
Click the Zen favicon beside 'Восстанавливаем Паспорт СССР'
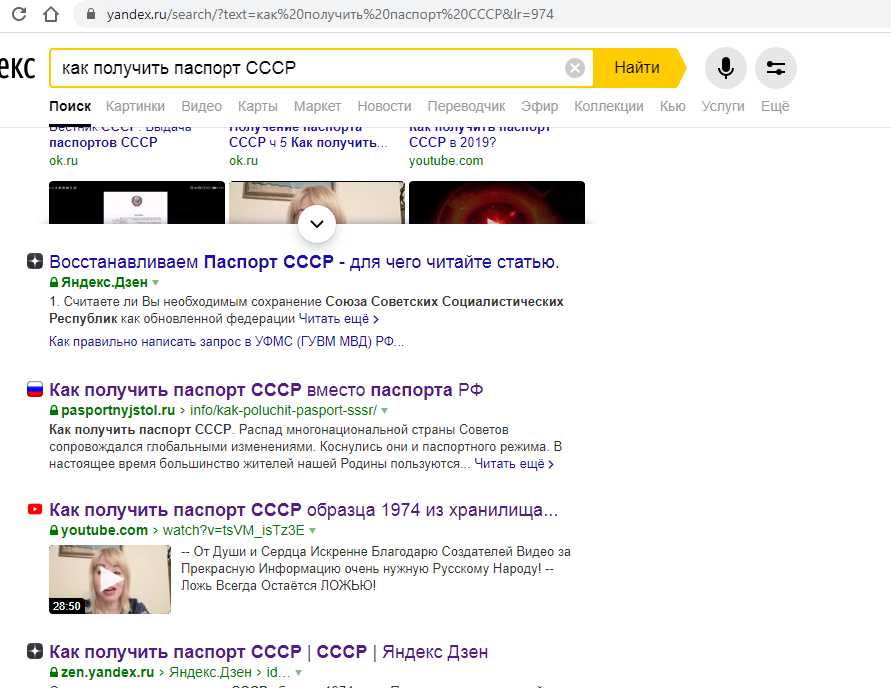click(35, 261)
